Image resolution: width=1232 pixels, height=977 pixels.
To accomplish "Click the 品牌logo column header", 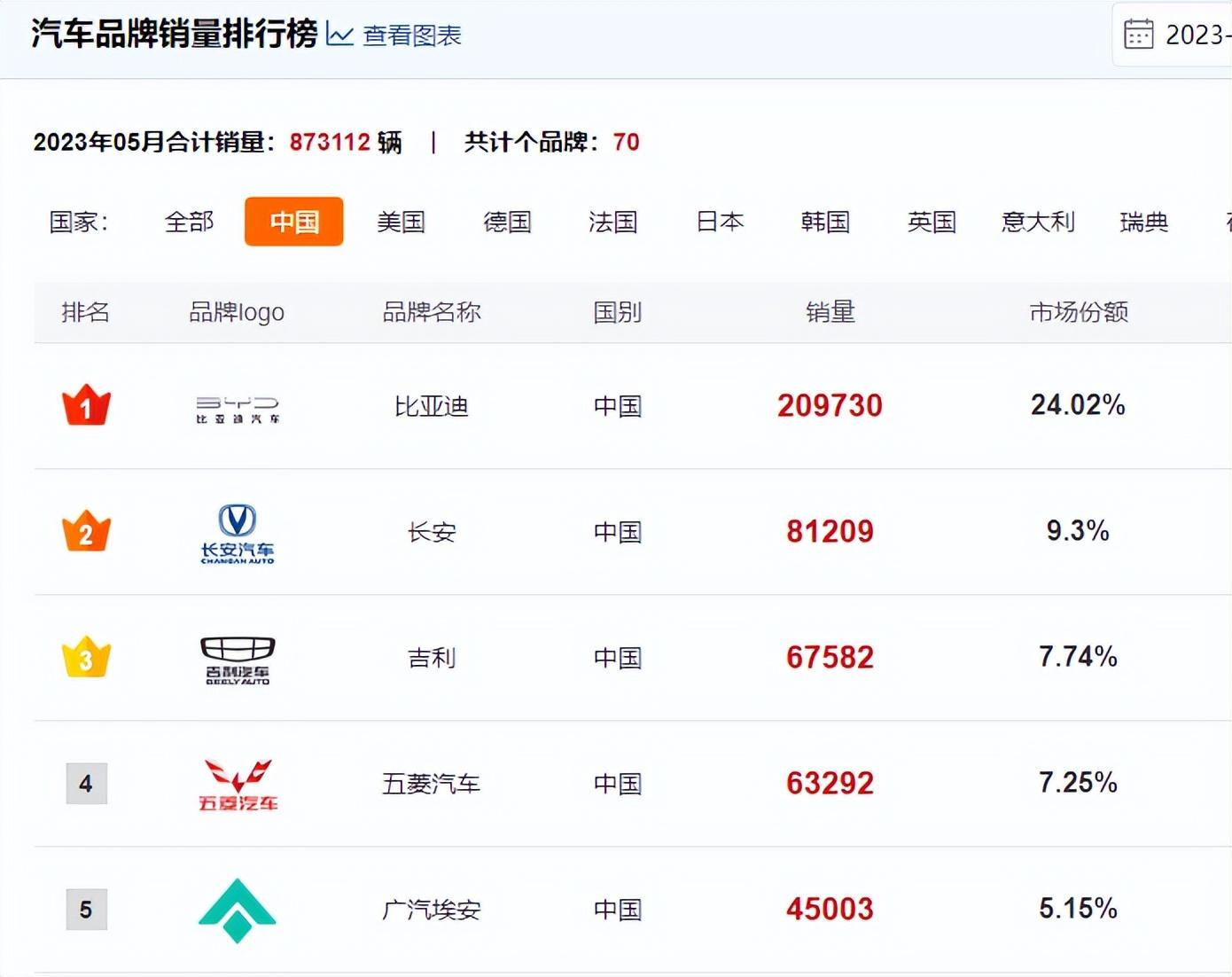I will [x=237, y=312].
